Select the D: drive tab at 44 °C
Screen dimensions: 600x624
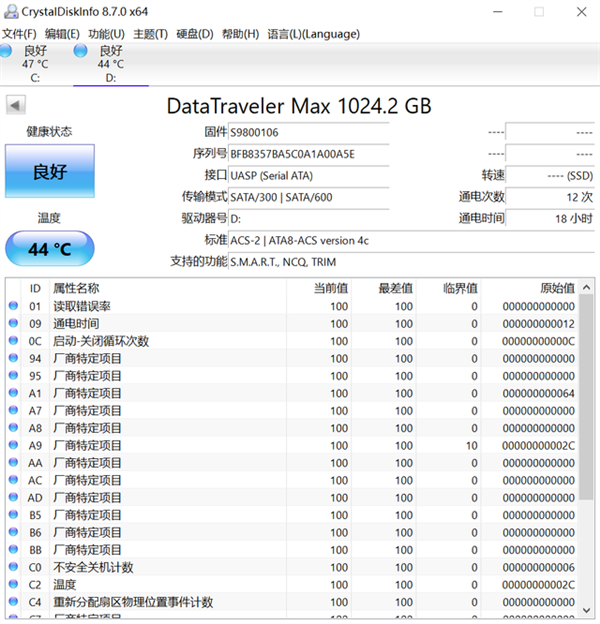tap(111, 64)
